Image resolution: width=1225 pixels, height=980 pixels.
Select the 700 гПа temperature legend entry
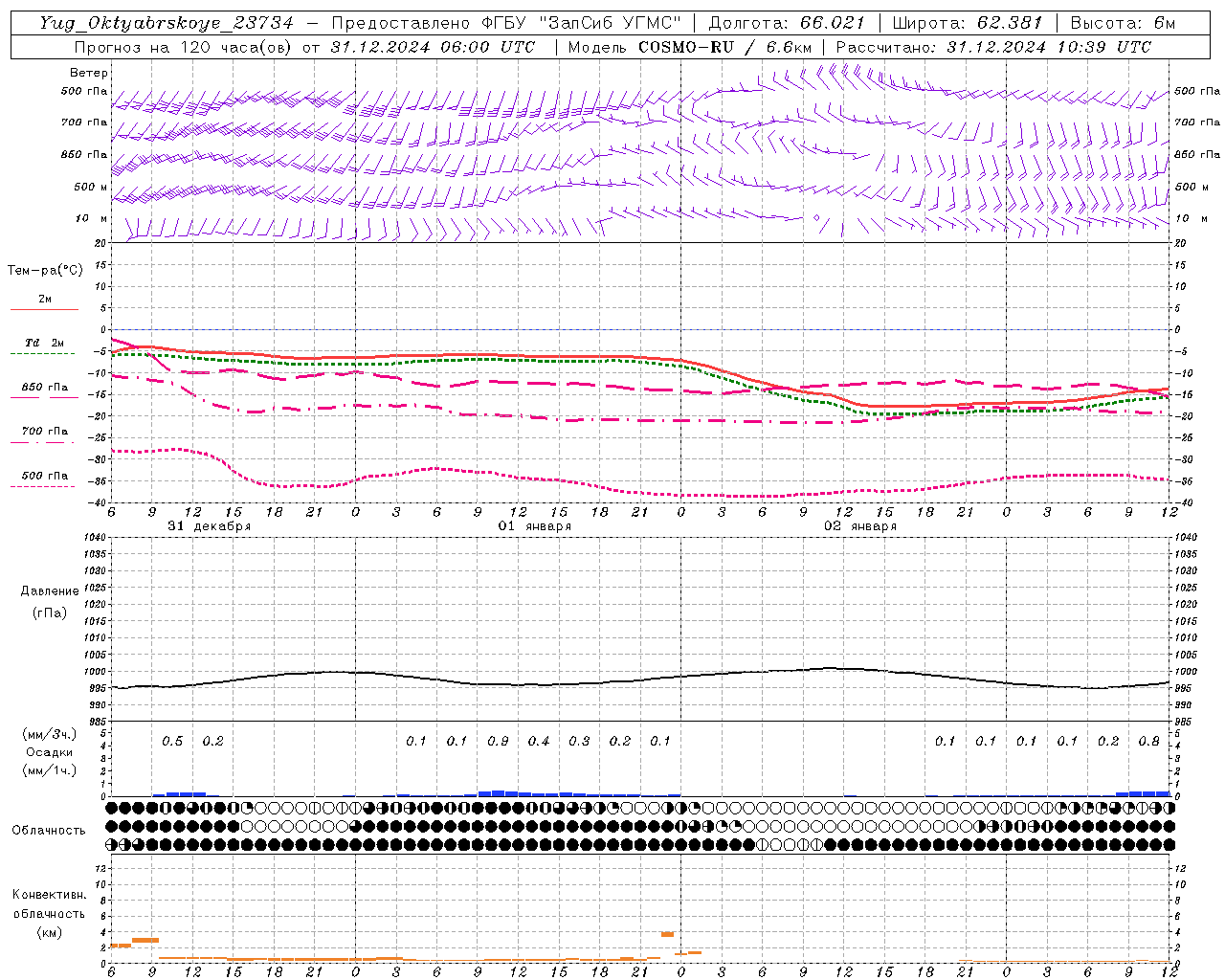45,432
